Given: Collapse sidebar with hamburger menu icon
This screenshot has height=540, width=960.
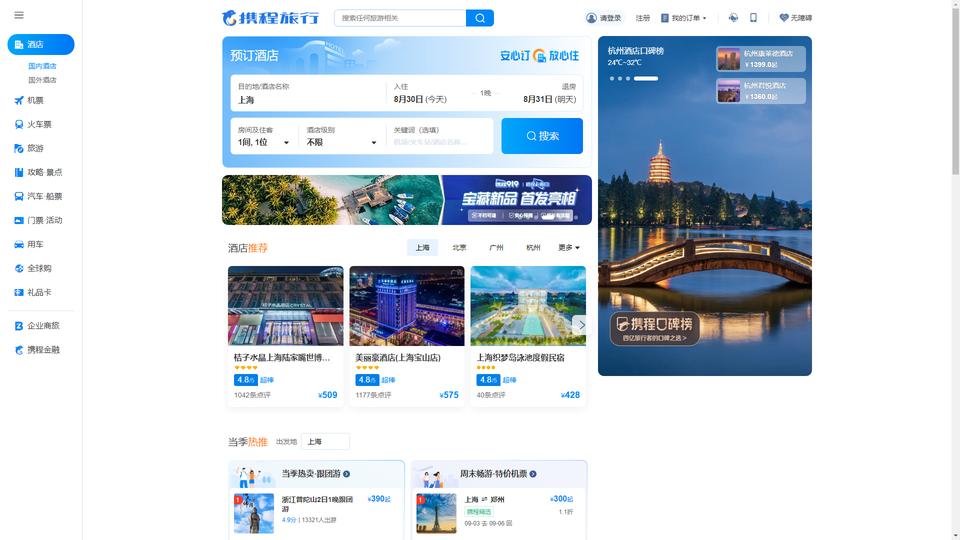Looking at the screenshot, I should 19,15.
